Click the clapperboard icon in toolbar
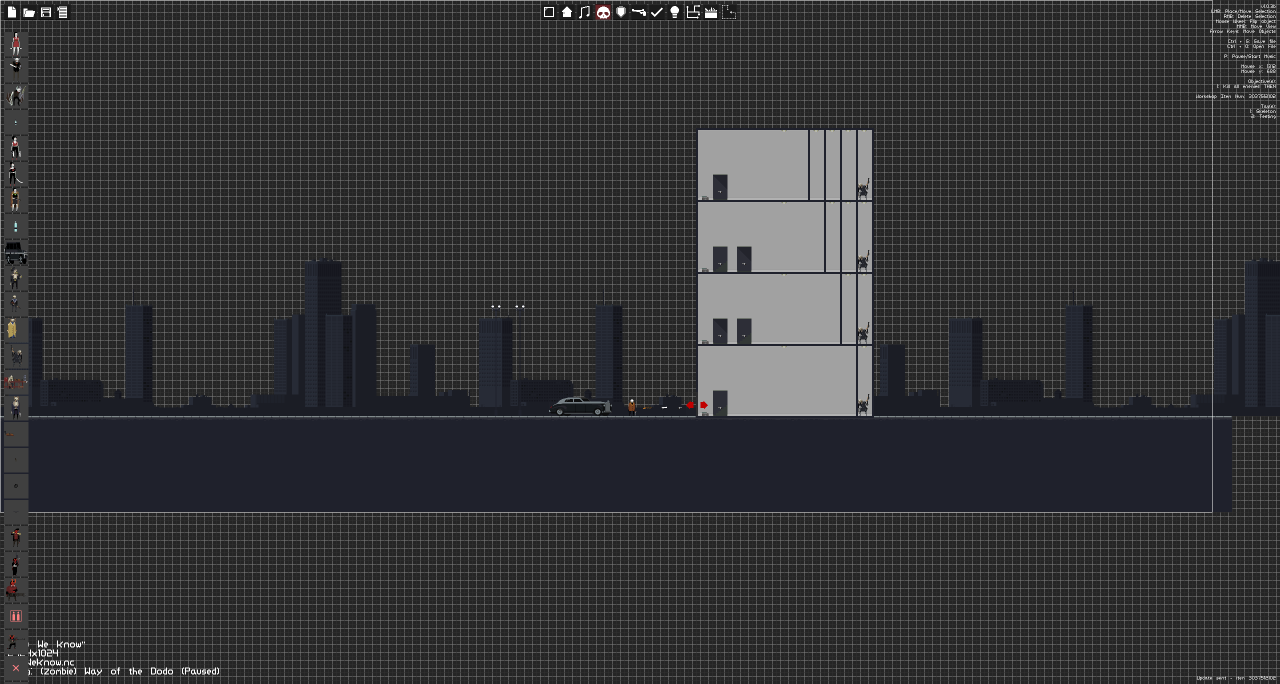This screenshot has height=684, width=1280. (x=711, y=12)
